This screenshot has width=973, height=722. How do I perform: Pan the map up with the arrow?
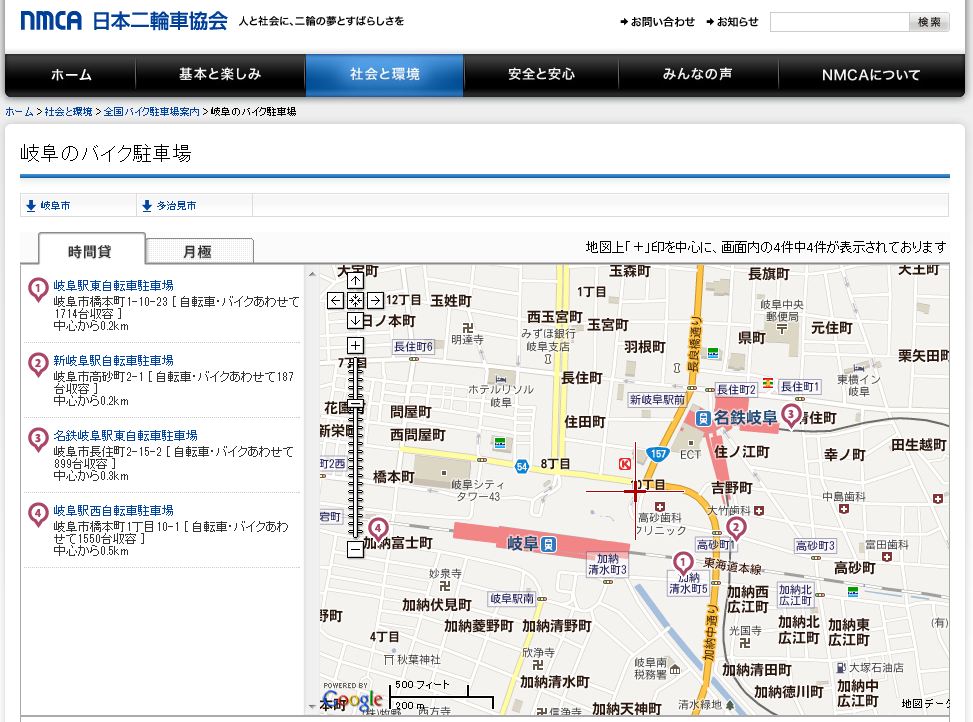[x=355, y=281]
